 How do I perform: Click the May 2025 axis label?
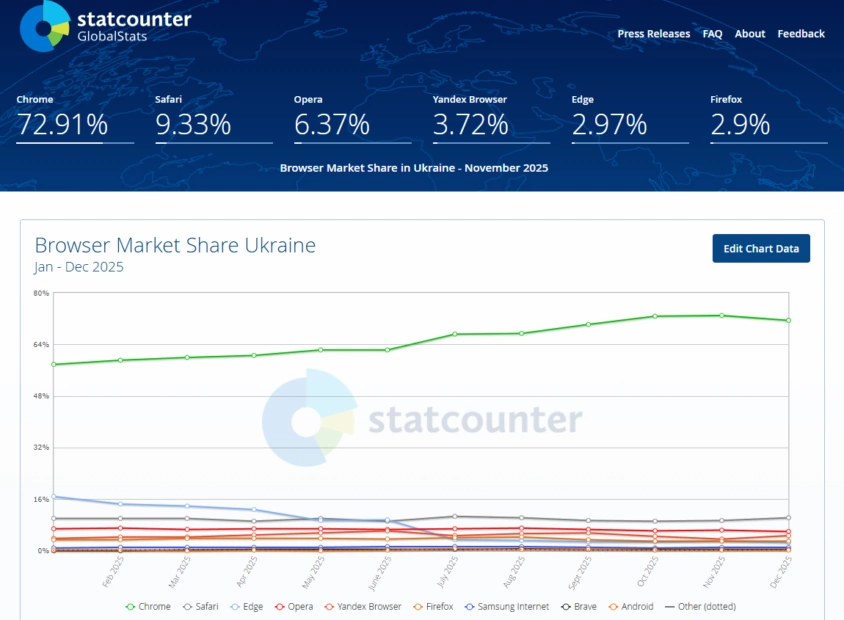click(x=313, y=572)
